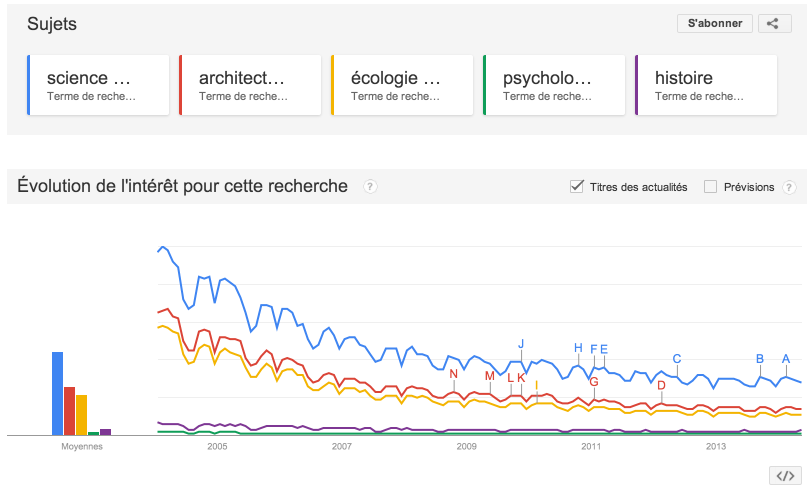This screenshot has height=493, width=811.
Task: Enable the Prévisions checkbox
Action: pyautogui.click(x=710, y=187)
